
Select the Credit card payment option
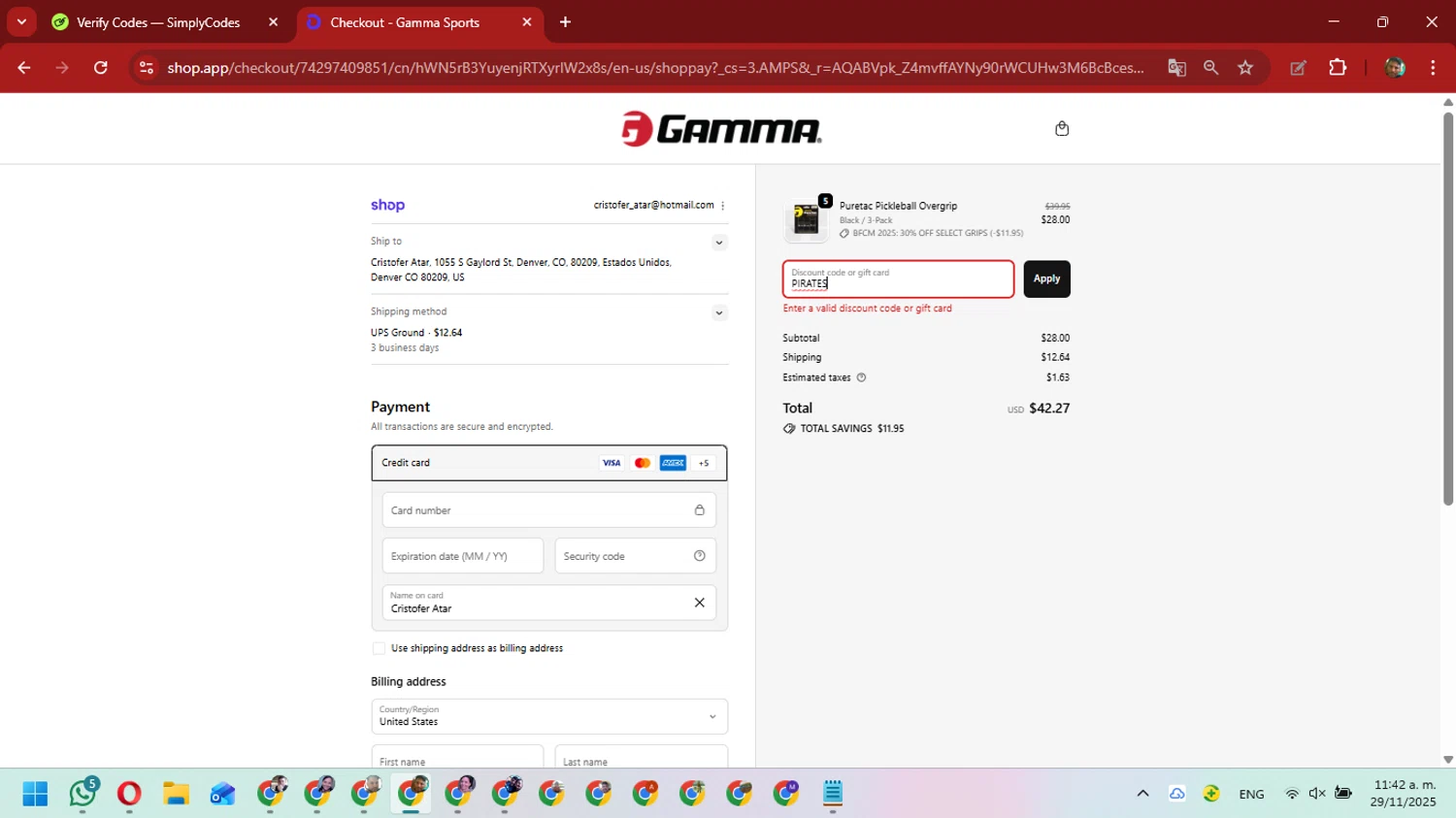(549, 463)
